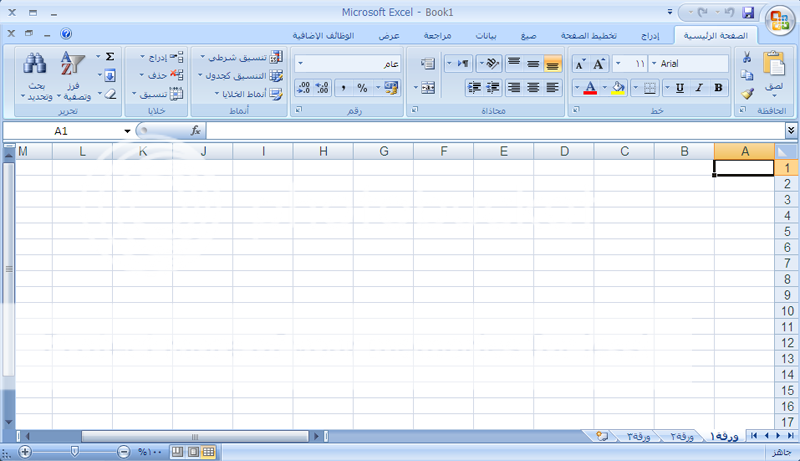Screen dimensions: 800x461
Task: Open Format as Table dropdown
Action: [x=240, y=75]
